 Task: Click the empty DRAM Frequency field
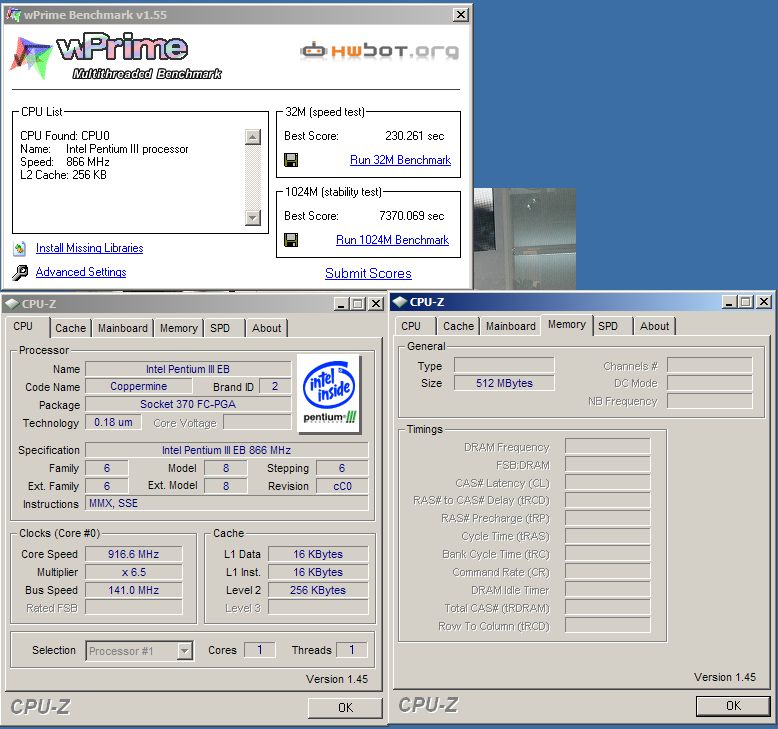607,447
